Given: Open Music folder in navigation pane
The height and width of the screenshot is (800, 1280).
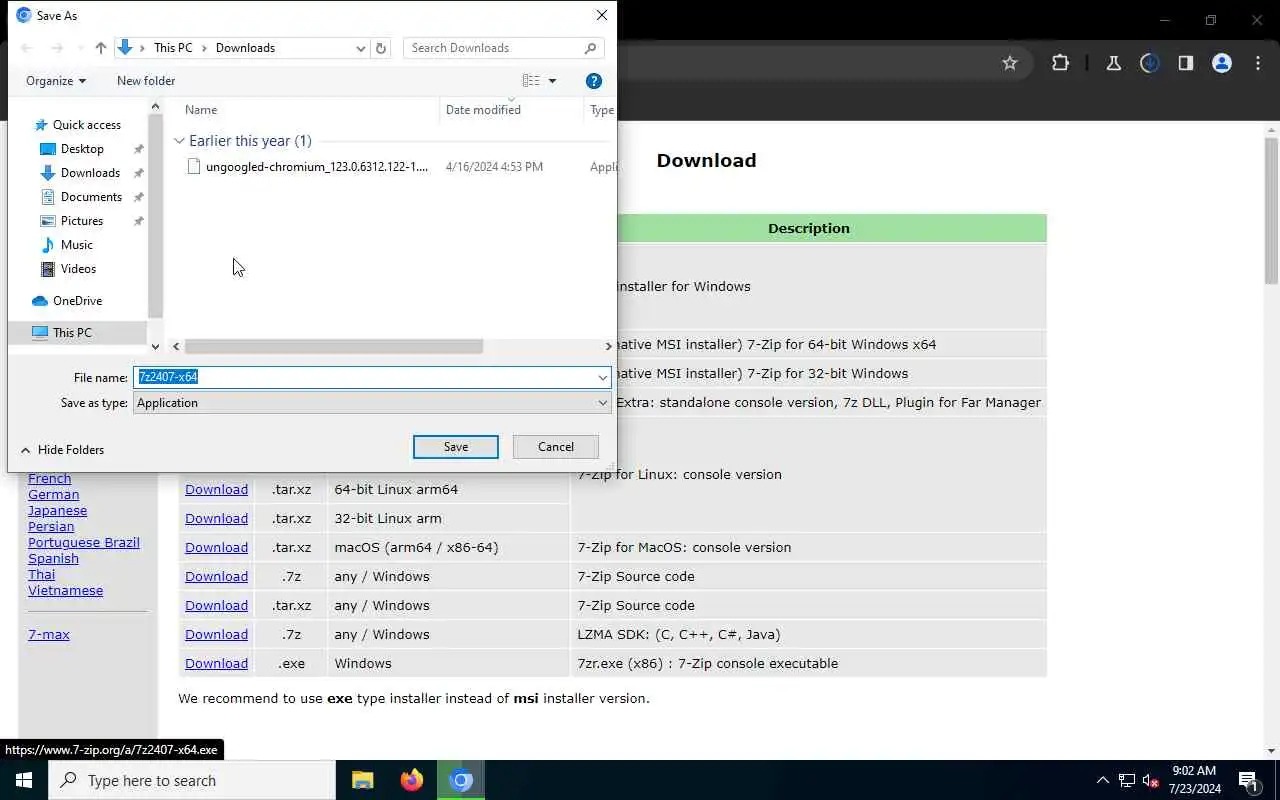Looking at the screenshot, I should pyautogui.click(x=77, y=245).
